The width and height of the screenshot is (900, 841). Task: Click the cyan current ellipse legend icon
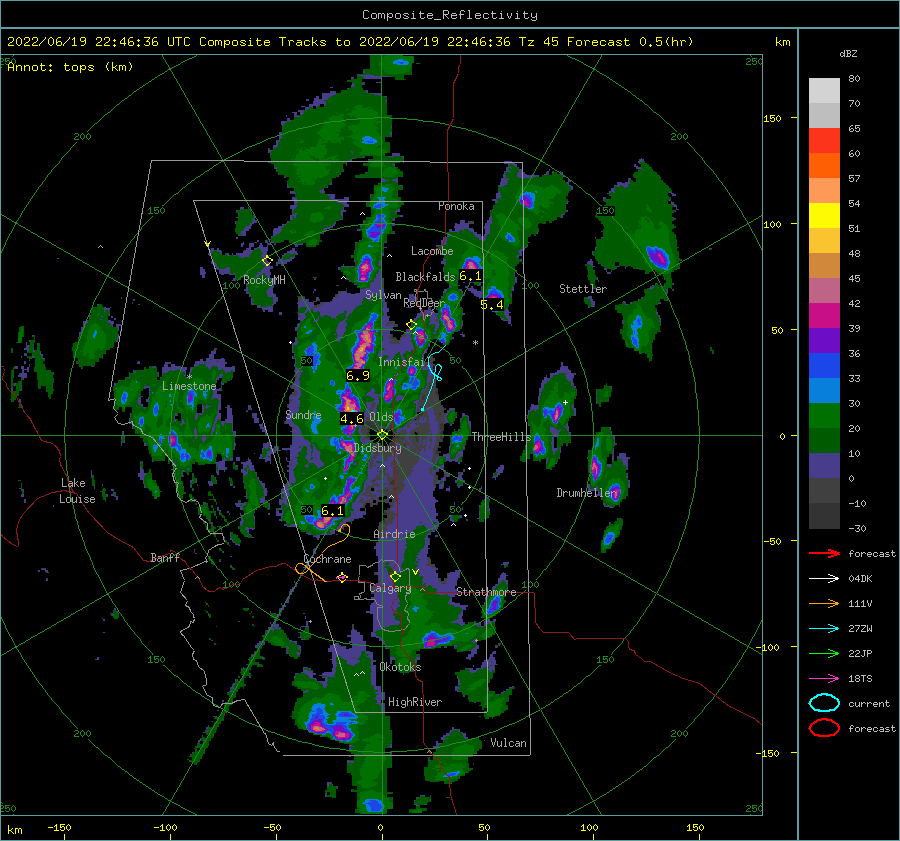tap(824, 703)
